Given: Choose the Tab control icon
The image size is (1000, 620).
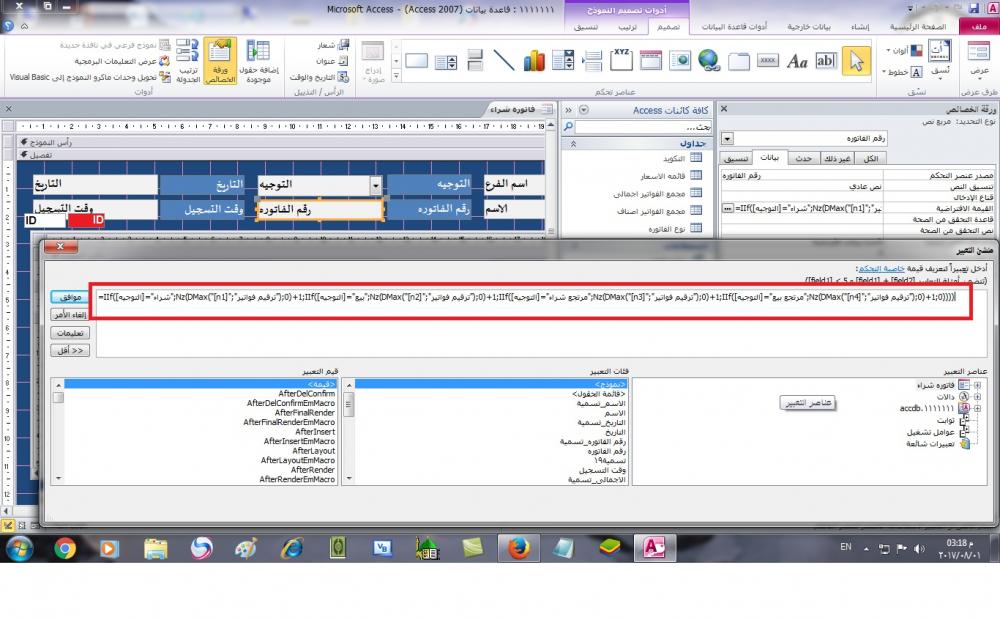Looking at the screenshot, I should [739, 61].
